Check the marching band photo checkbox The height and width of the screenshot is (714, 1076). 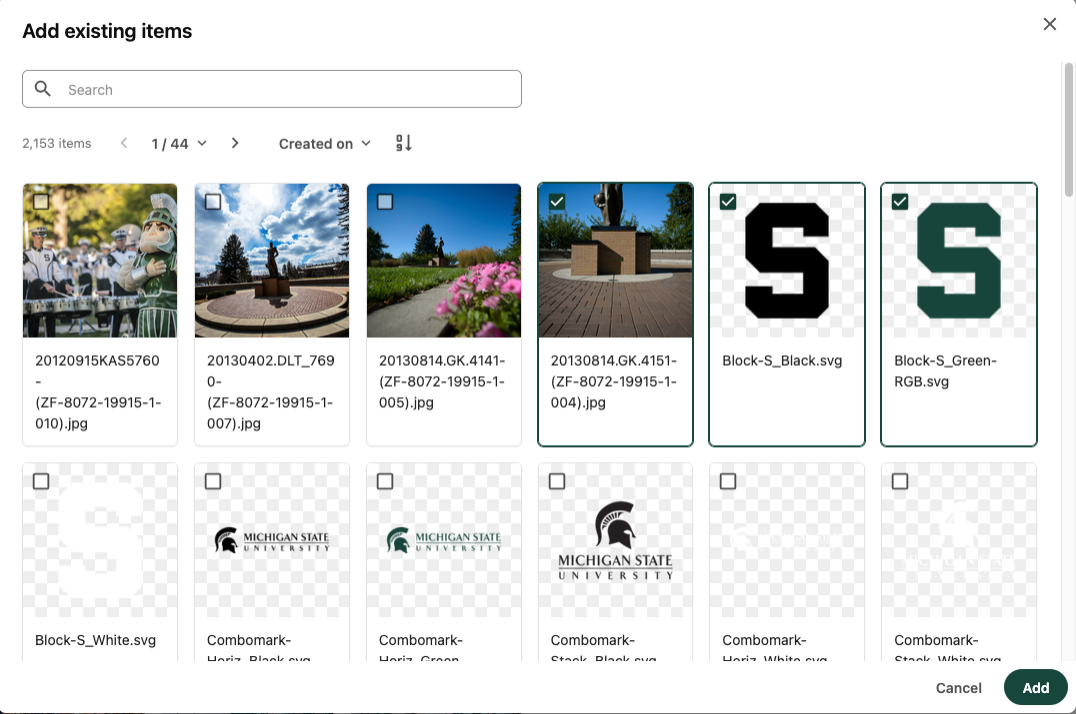41,202
